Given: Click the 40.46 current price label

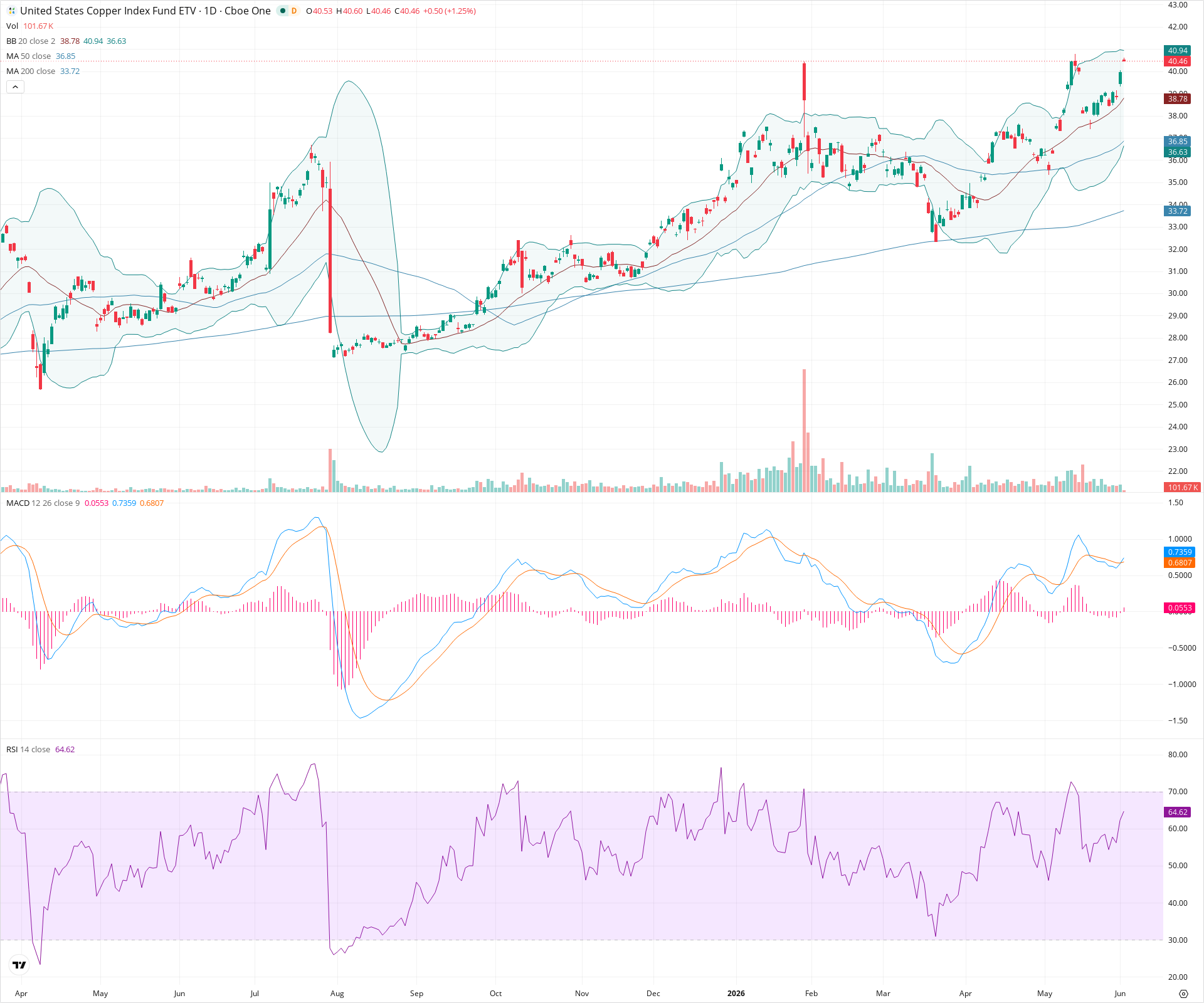Looking at the screenshot, I should [1177, 61].
